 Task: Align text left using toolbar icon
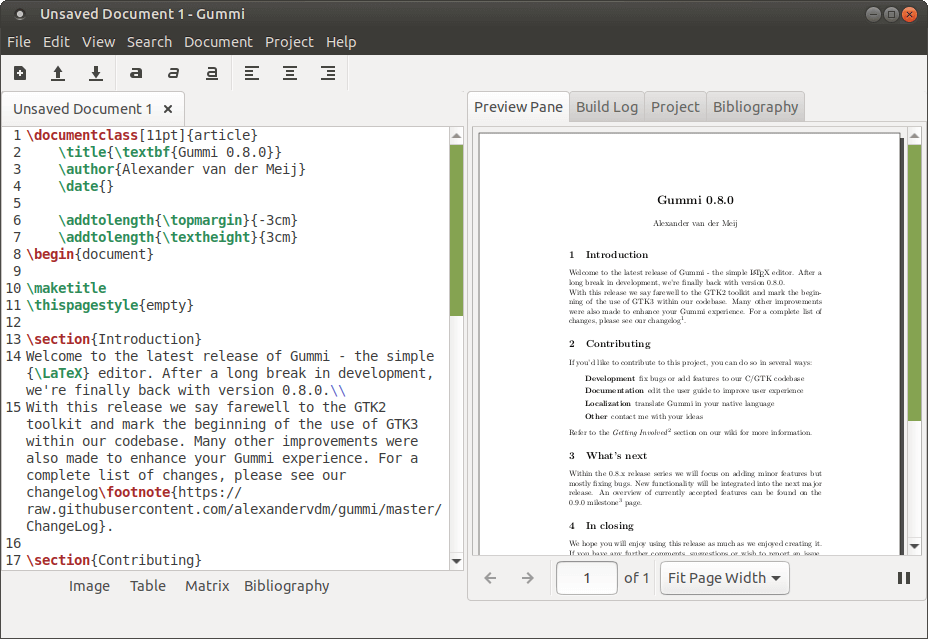pos(252,73)
